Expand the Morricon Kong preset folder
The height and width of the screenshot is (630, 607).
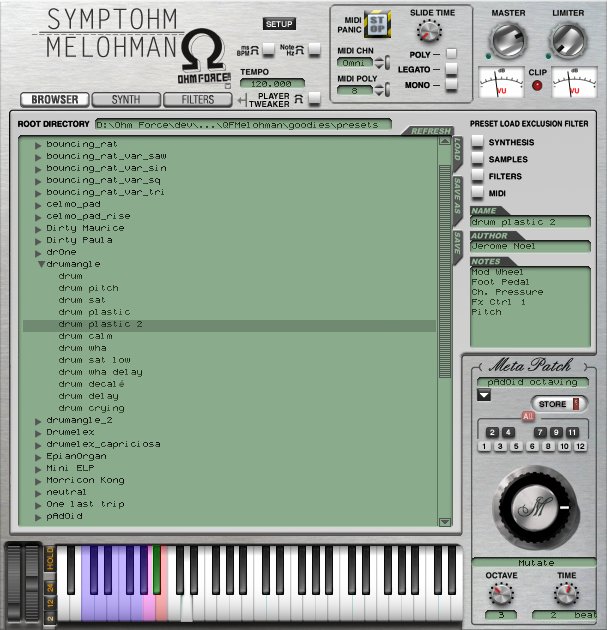[38, 481]
